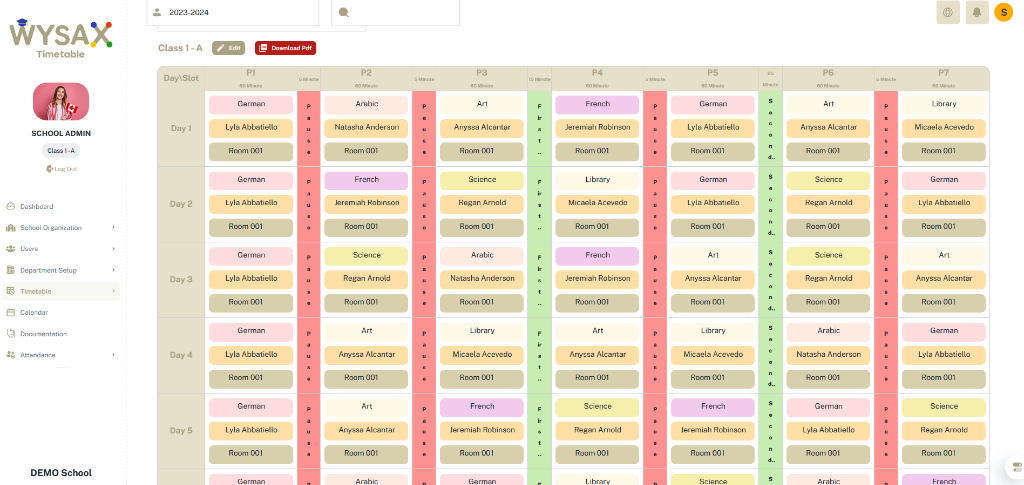Click the PDF icon in Download button
Image resolution: width=1024 pixels, height=485 pixels.
click(x=263, y=48)
